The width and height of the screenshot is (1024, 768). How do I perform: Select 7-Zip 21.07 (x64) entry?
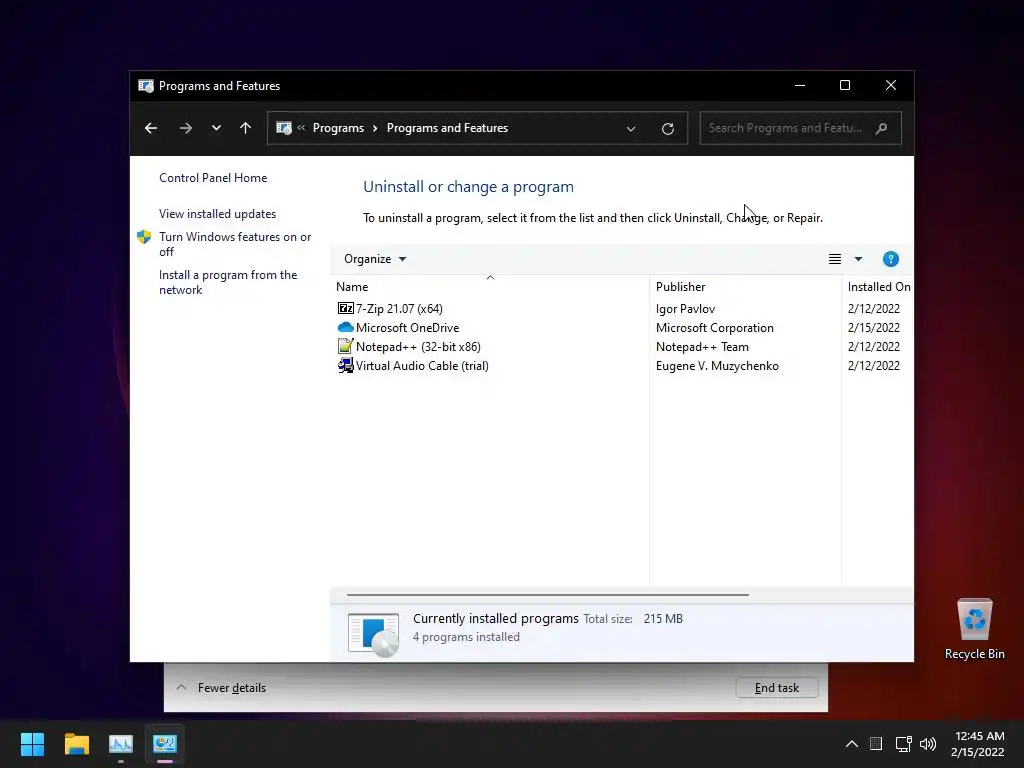[x=399, y=308]
